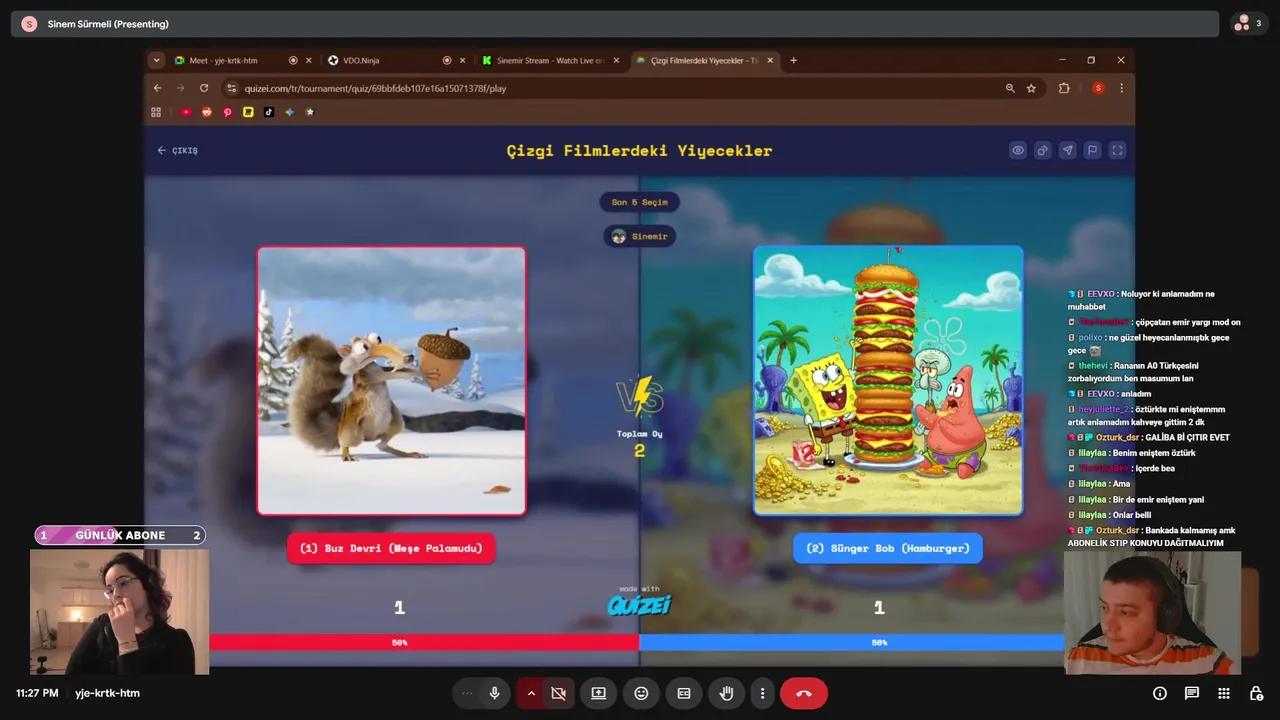This screenshot has width=1280, height=720.
Task: Close the Meet - yje-krtk-htm tab
Action: [x=309, y=60]
